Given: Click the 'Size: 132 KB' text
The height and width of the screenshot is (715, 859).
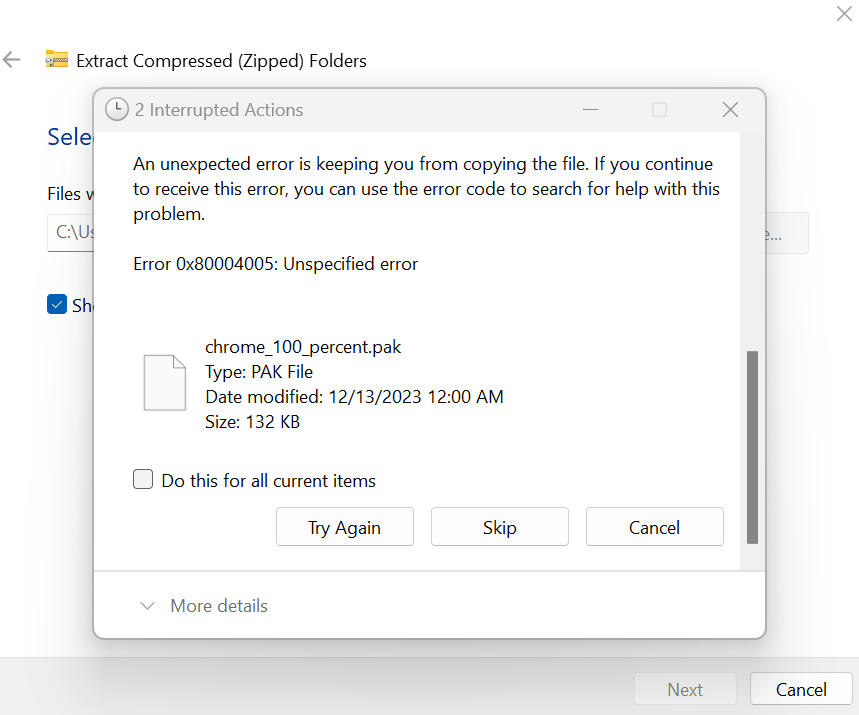Looking at the screenshot, I should point(253,422).
